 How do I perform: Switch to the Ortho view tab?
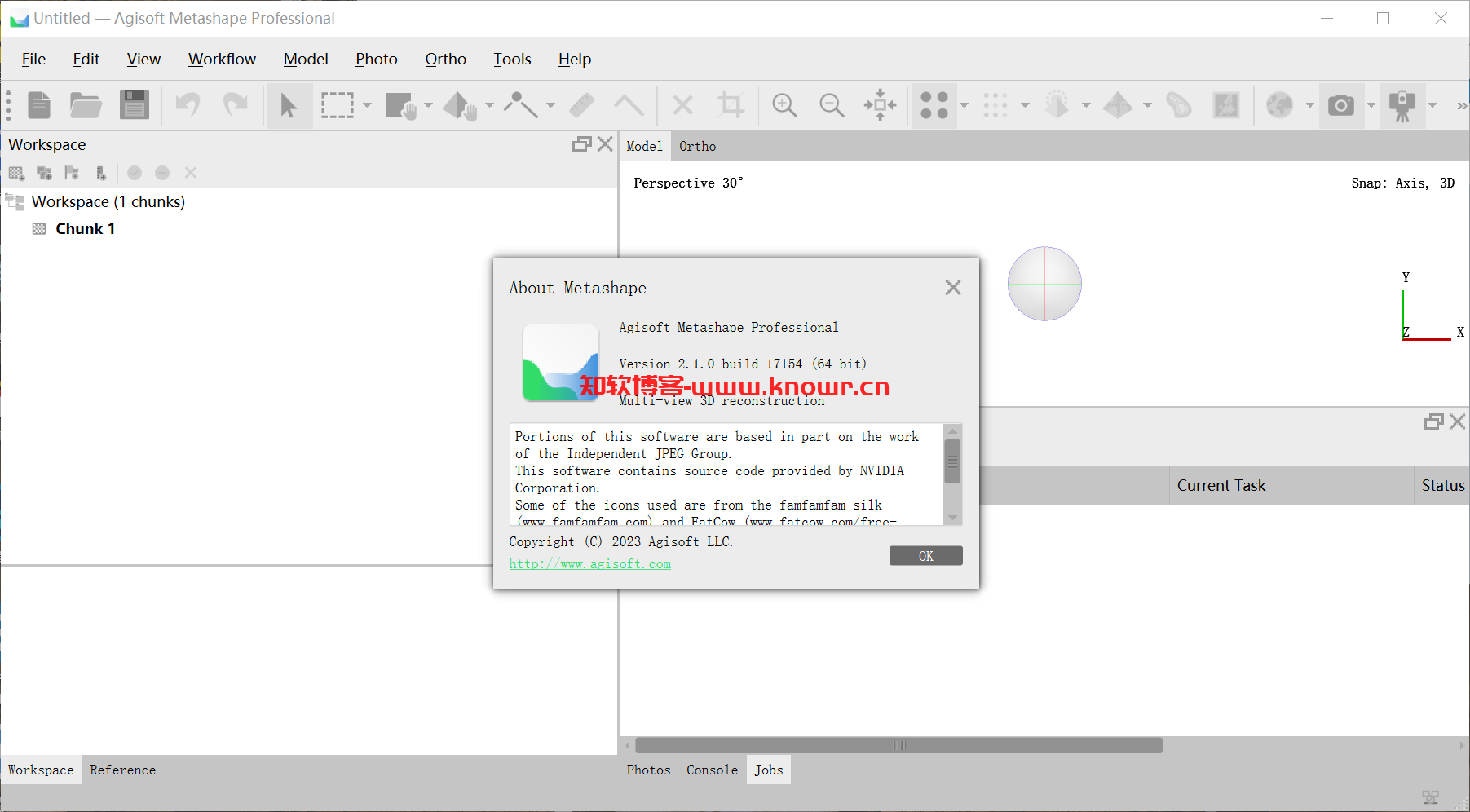click(x=697, y=147)
